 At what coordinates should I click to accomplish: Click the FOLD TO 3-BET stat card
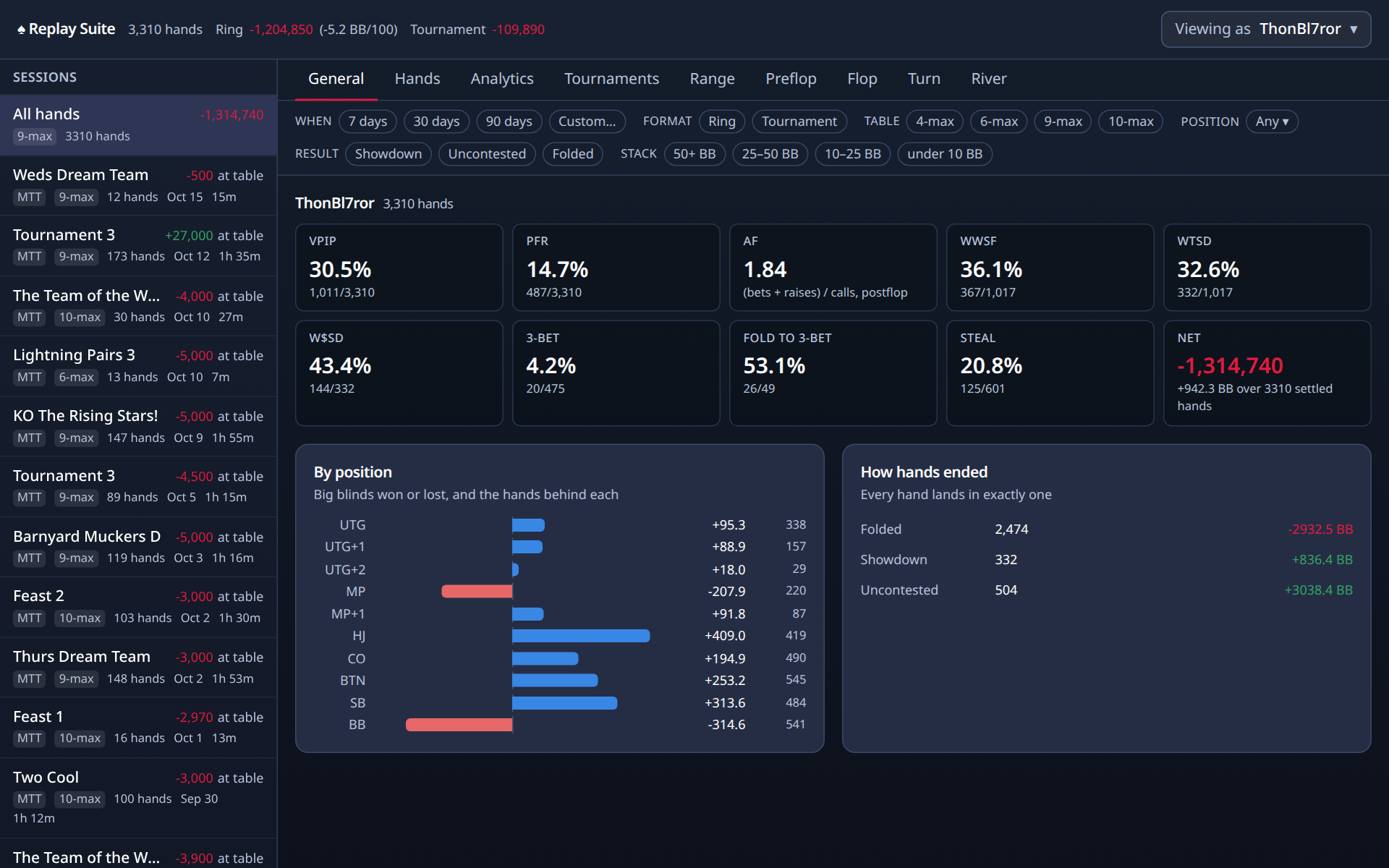click(x=833, y=373)
